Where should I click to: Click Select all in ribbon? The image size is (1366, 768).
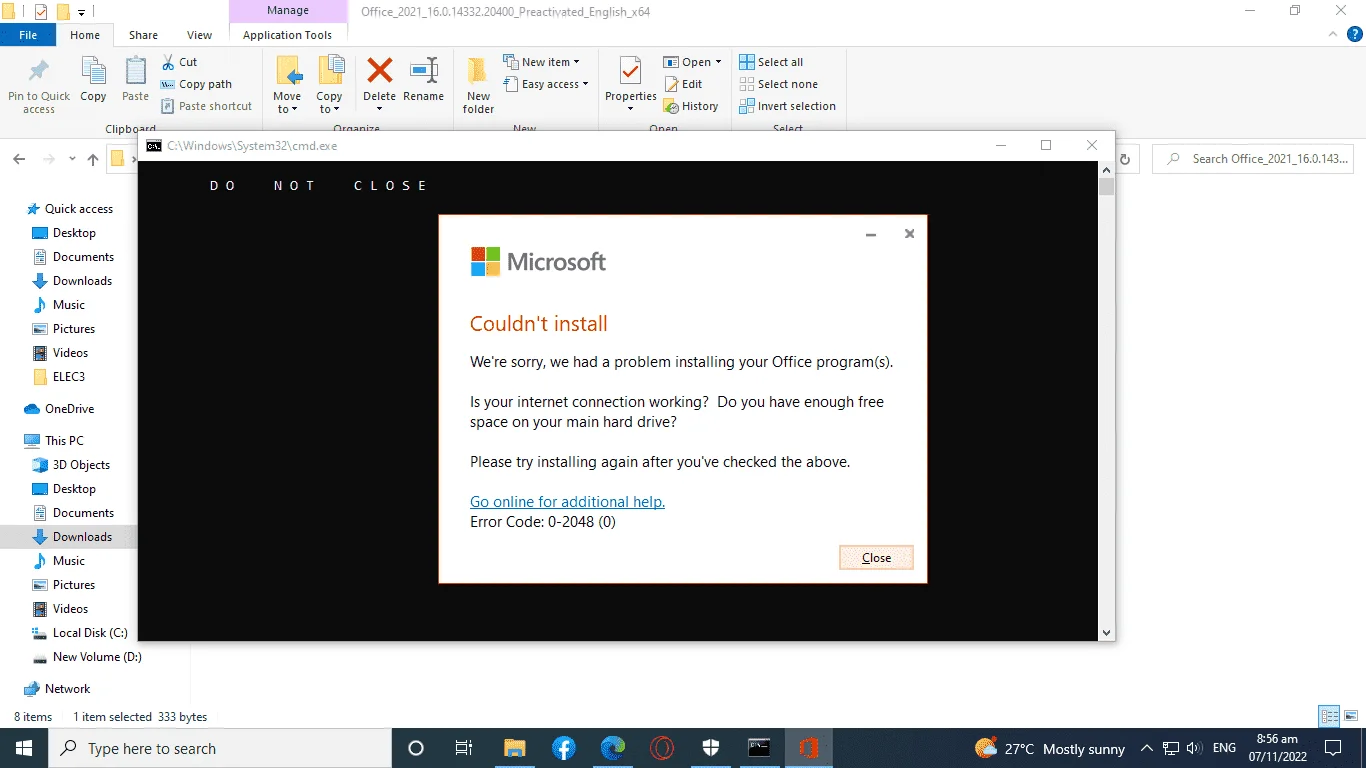(771, 62)
